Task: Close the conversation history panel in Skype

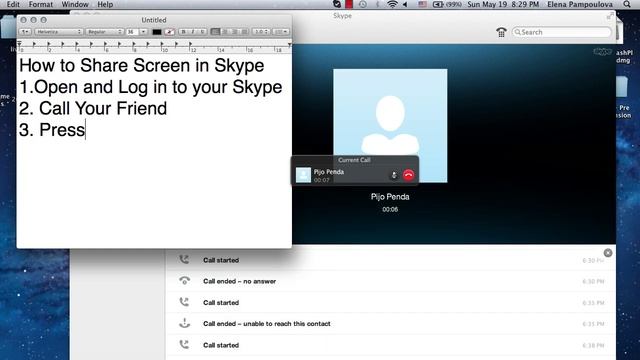Action: point(608,253)
